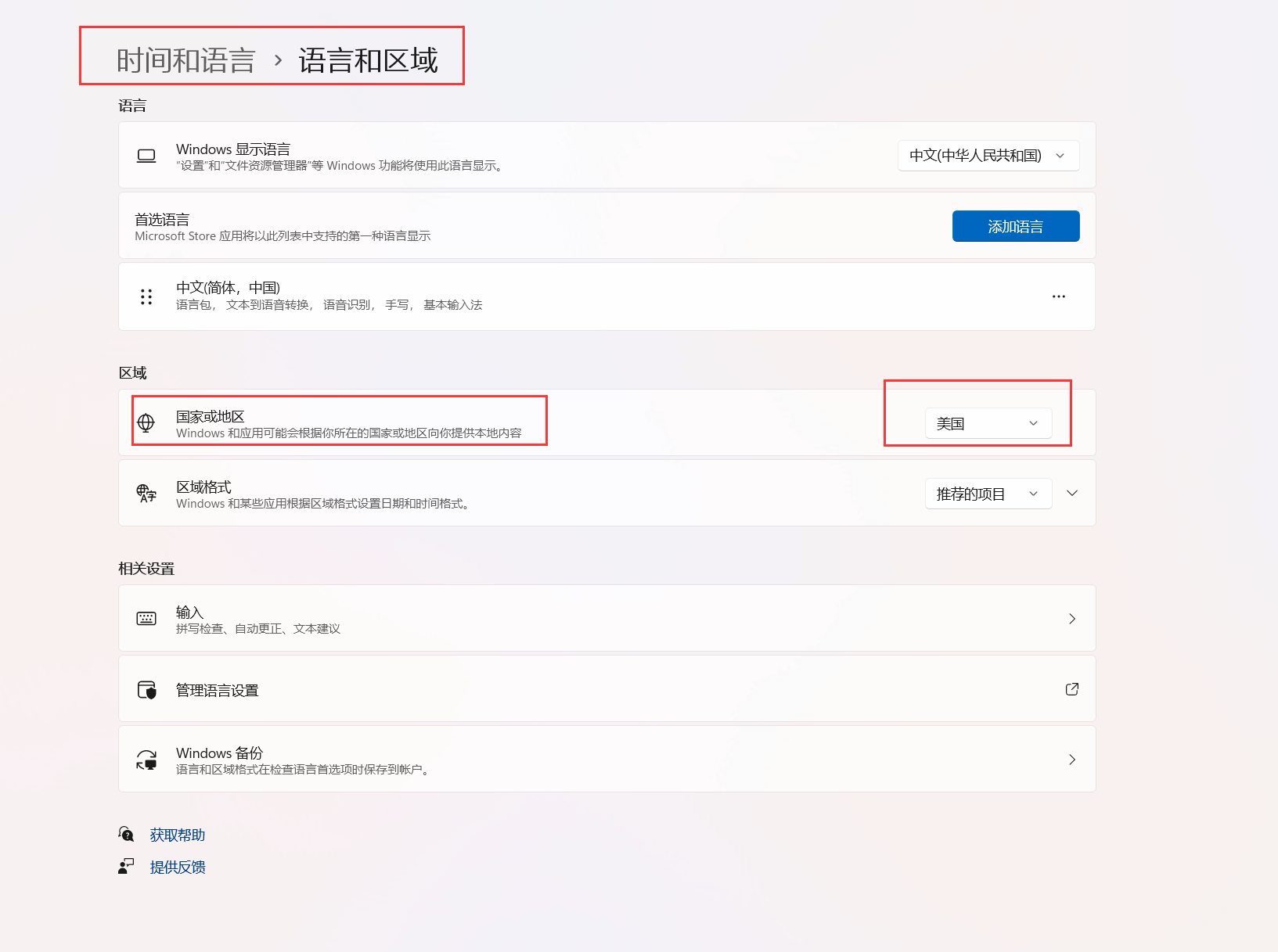Open the 国家或地区 dropdown showing 美国
Screen dimensions: 1278x952
(x=988, y=423)
